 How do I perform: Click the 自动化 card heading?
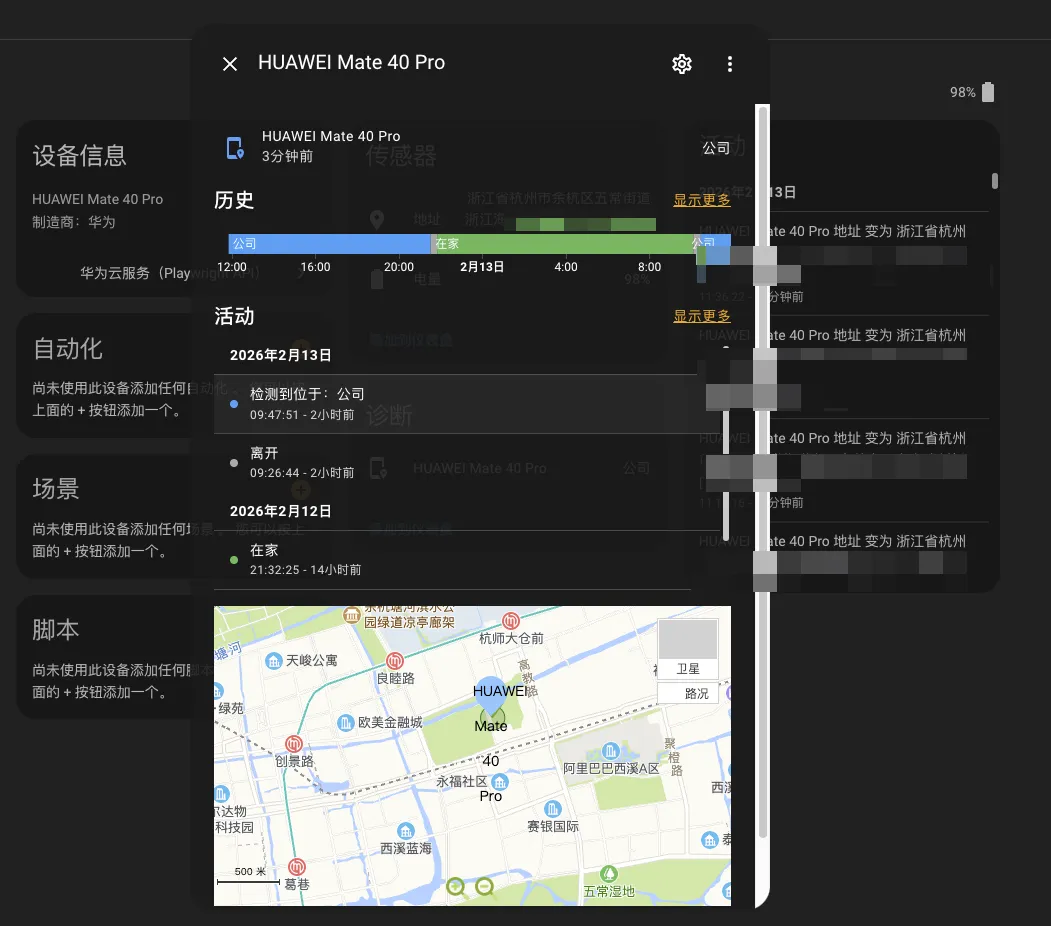tap(67, 348)
